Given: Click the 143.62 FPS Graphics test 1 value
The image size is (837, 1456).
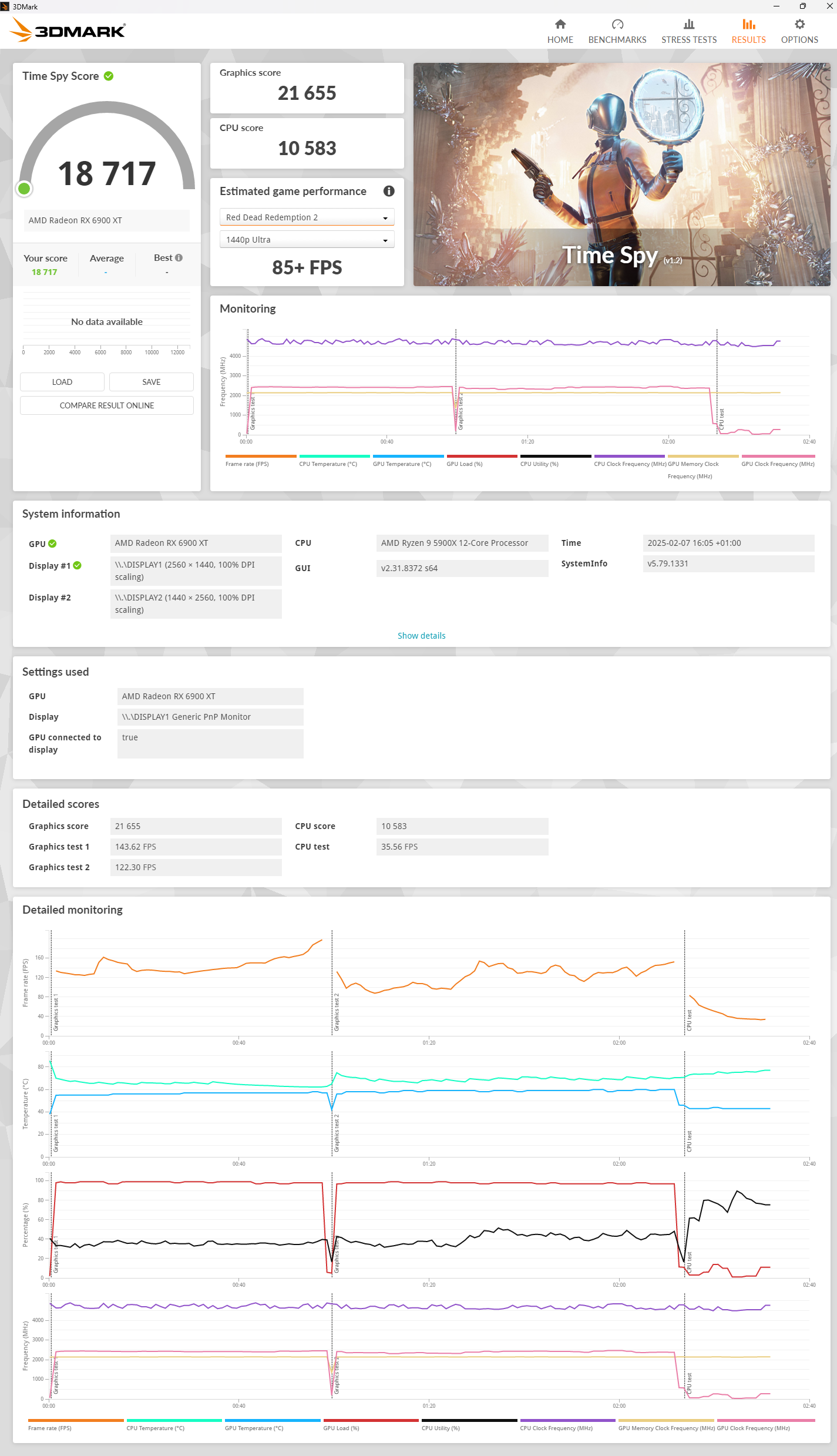Looking at the screenshot, I should [196, 847].
